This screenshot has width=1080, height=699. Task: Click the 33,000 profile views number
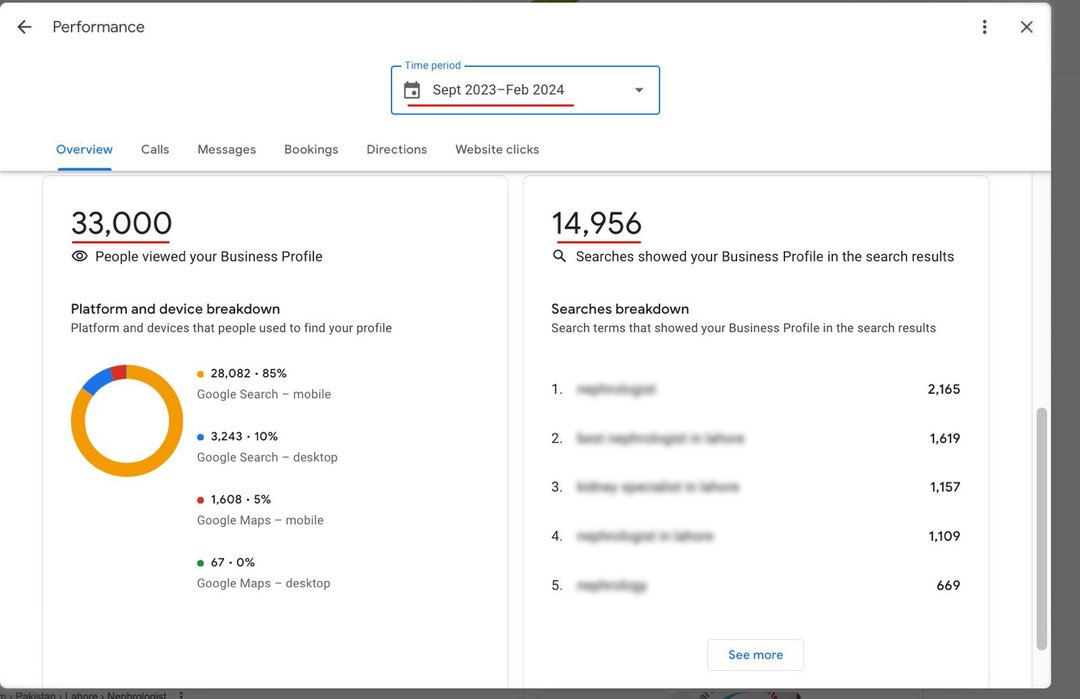[121, 223]
